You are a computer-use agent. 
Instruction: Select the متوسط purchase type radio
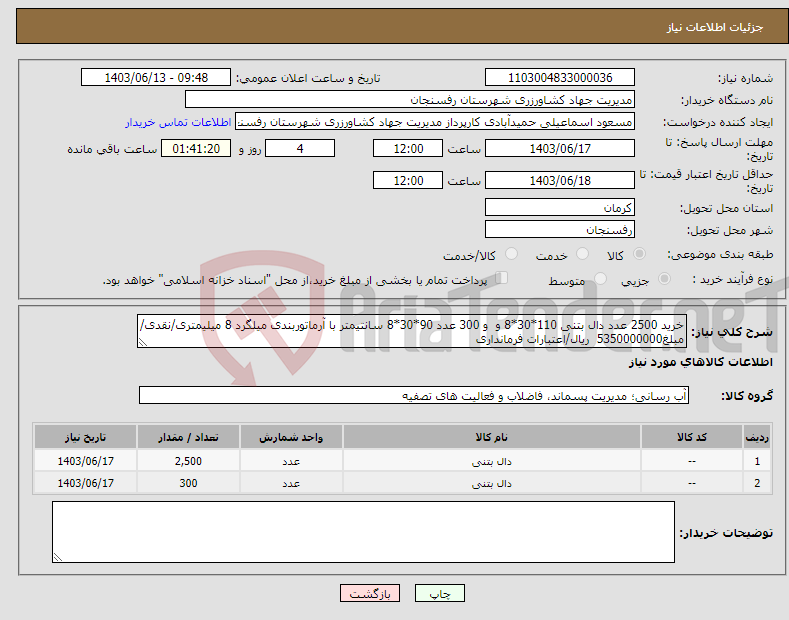pos(600,279)
